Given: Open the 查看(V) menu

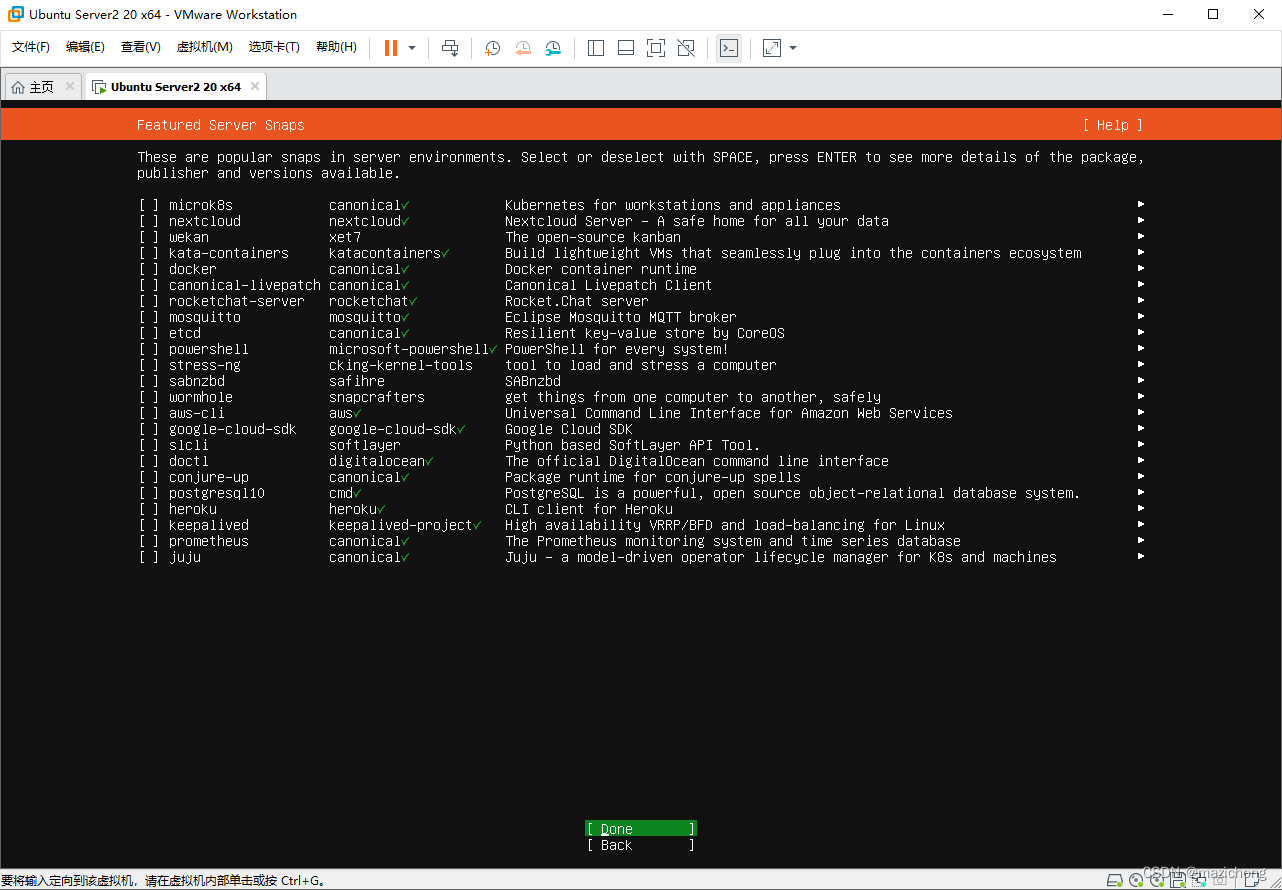Looking at the screenshot, I should point(141,47).
